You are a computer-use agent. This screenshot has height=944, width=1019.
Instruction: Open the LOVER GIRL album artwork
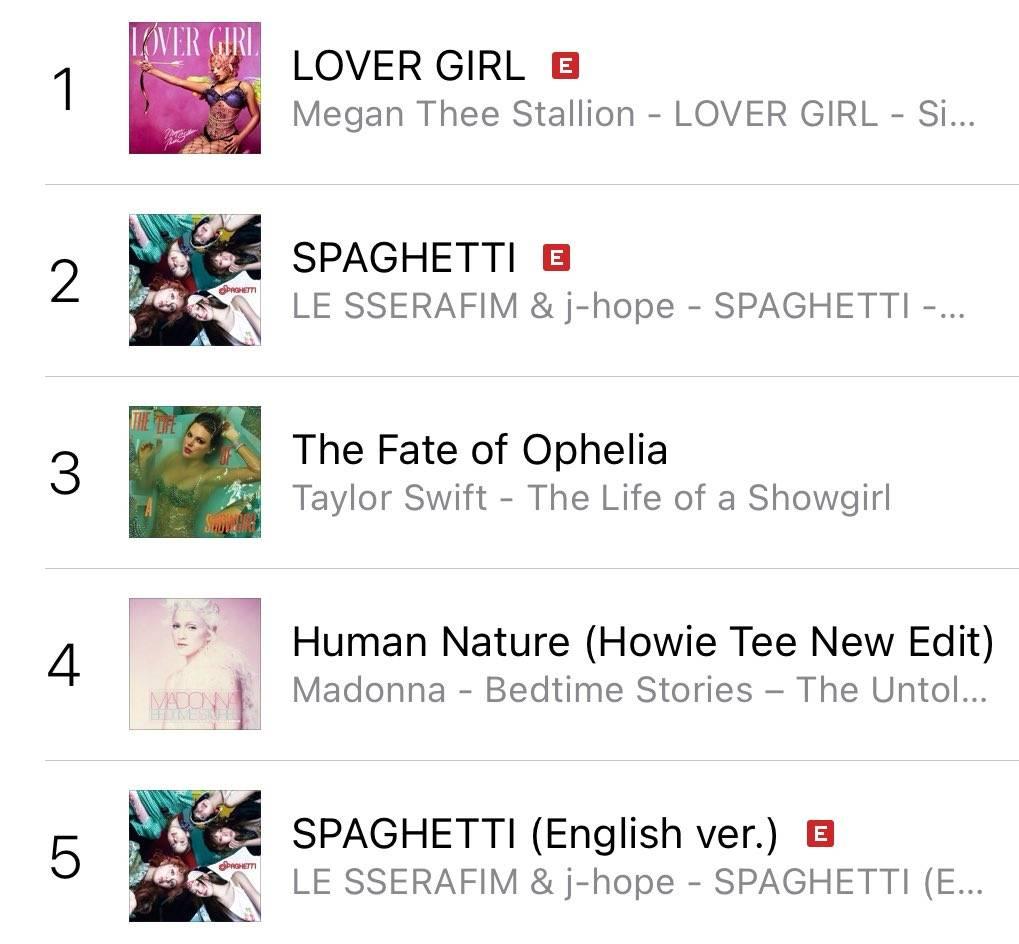tap(195, 88)
